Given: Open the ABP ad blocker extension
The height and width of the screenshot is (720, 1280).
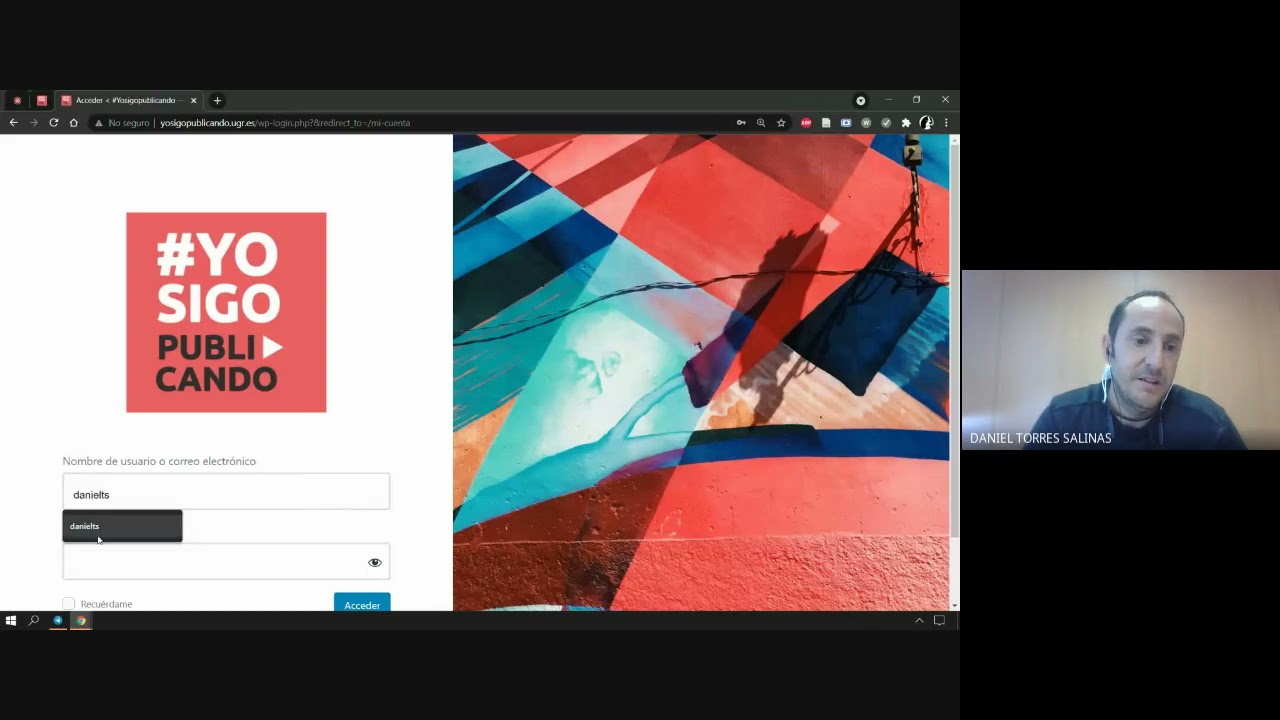Looking at the screenshot, I should (806, 123).
